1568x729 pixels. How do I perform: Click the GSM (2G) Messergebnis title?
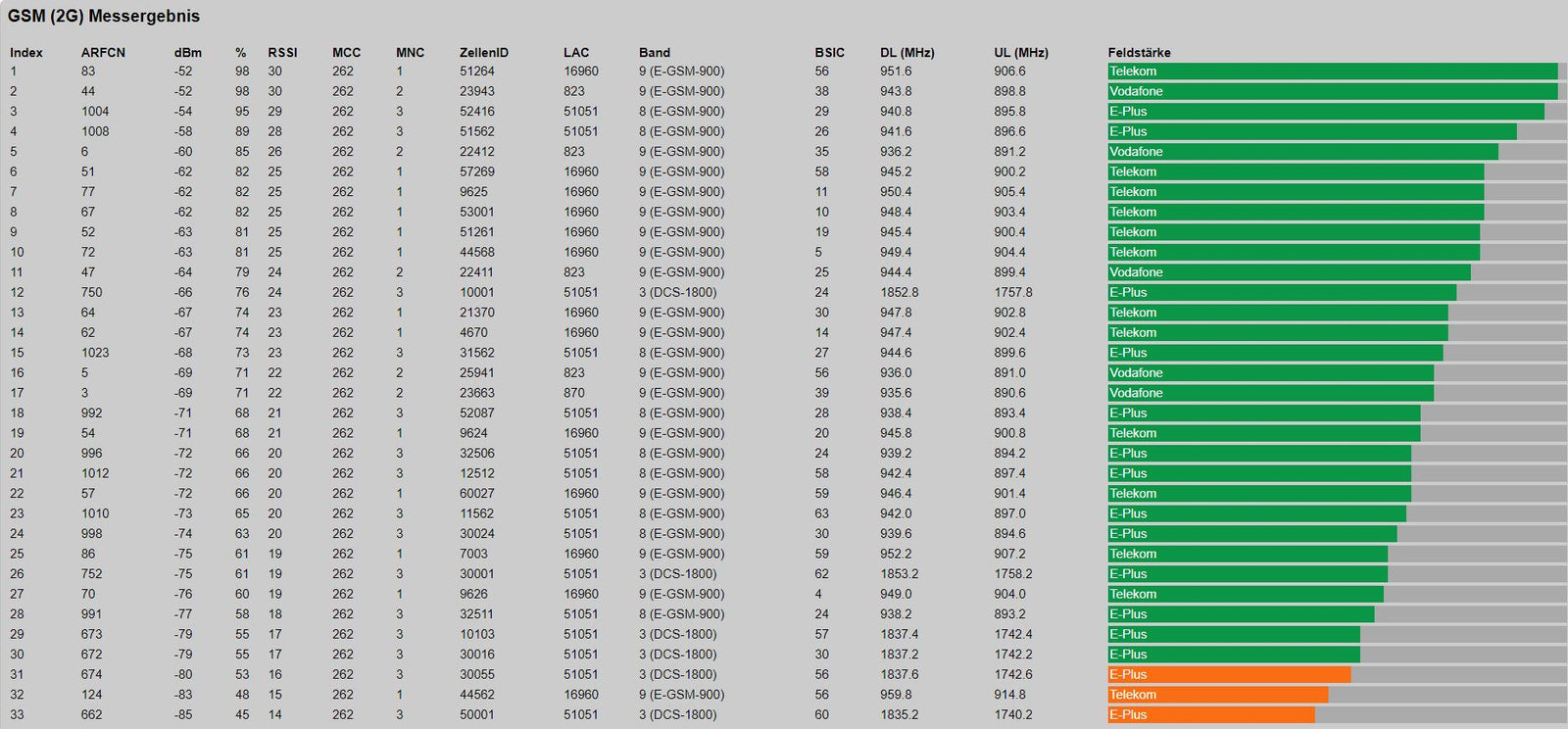pyautogui.click(x=104, y=17)
